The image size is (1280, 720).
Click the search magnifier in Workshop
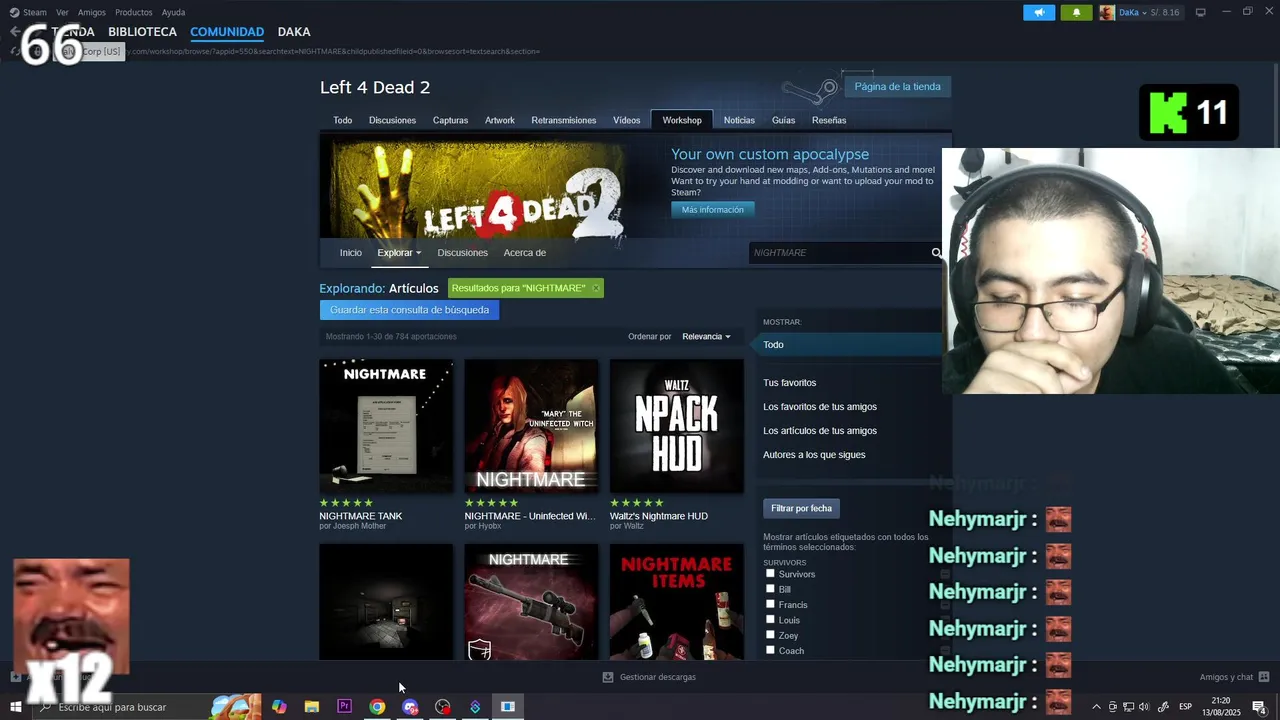[x=936, y=253]
